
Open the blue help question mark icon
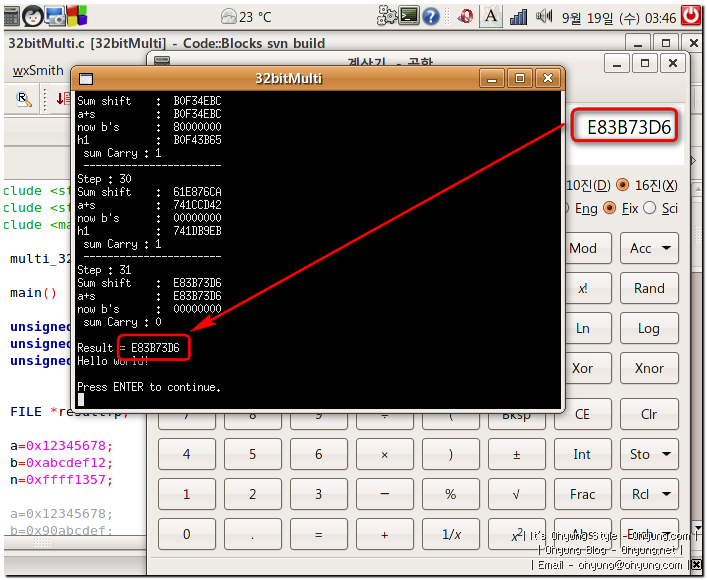point(431,17)
